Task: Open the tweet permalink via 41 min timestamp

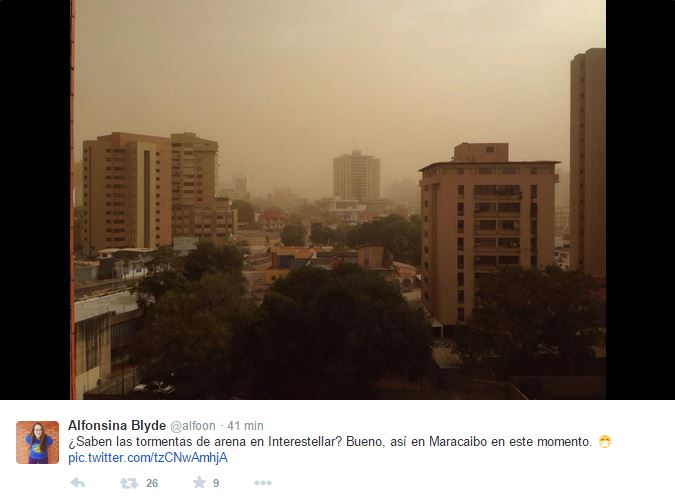Action: 245,426
